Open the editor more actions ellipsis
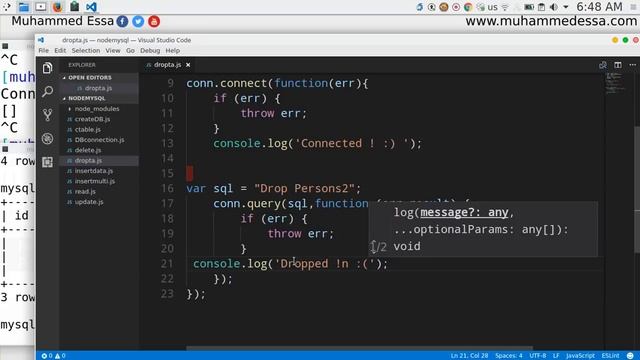Image resolution: width=640 pixels, height=360 pixels. [x=633, y=65]
